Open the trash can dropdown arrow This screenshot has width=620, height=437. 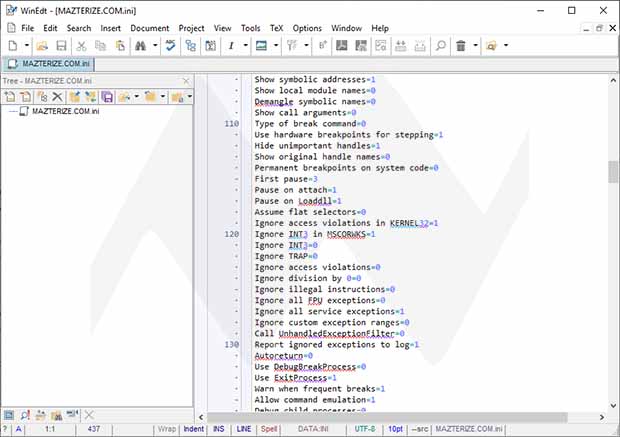tap(475, 45)
